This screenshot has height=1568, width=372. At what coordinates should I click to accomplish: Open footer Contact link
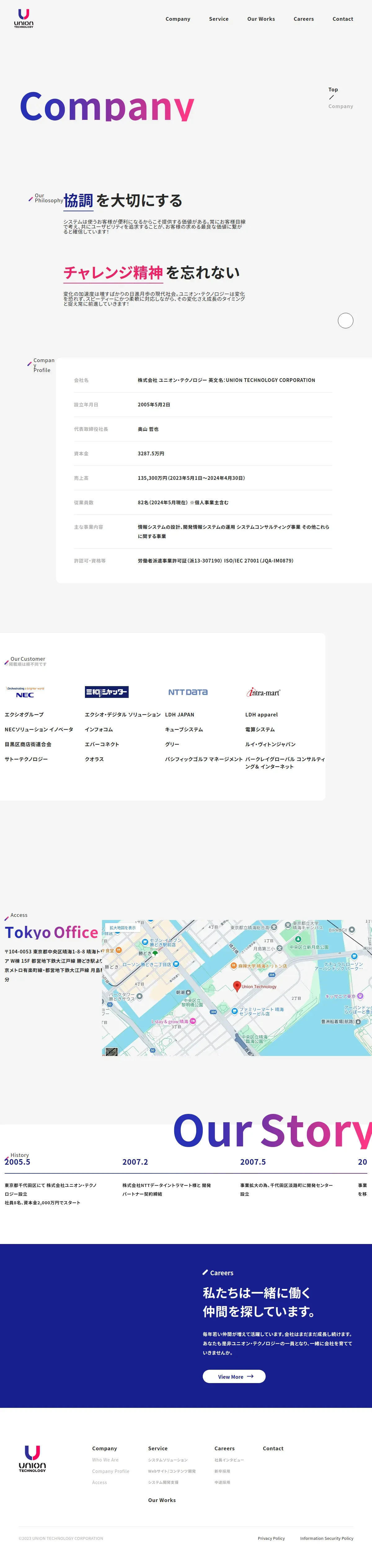[x=273, y=1449]
